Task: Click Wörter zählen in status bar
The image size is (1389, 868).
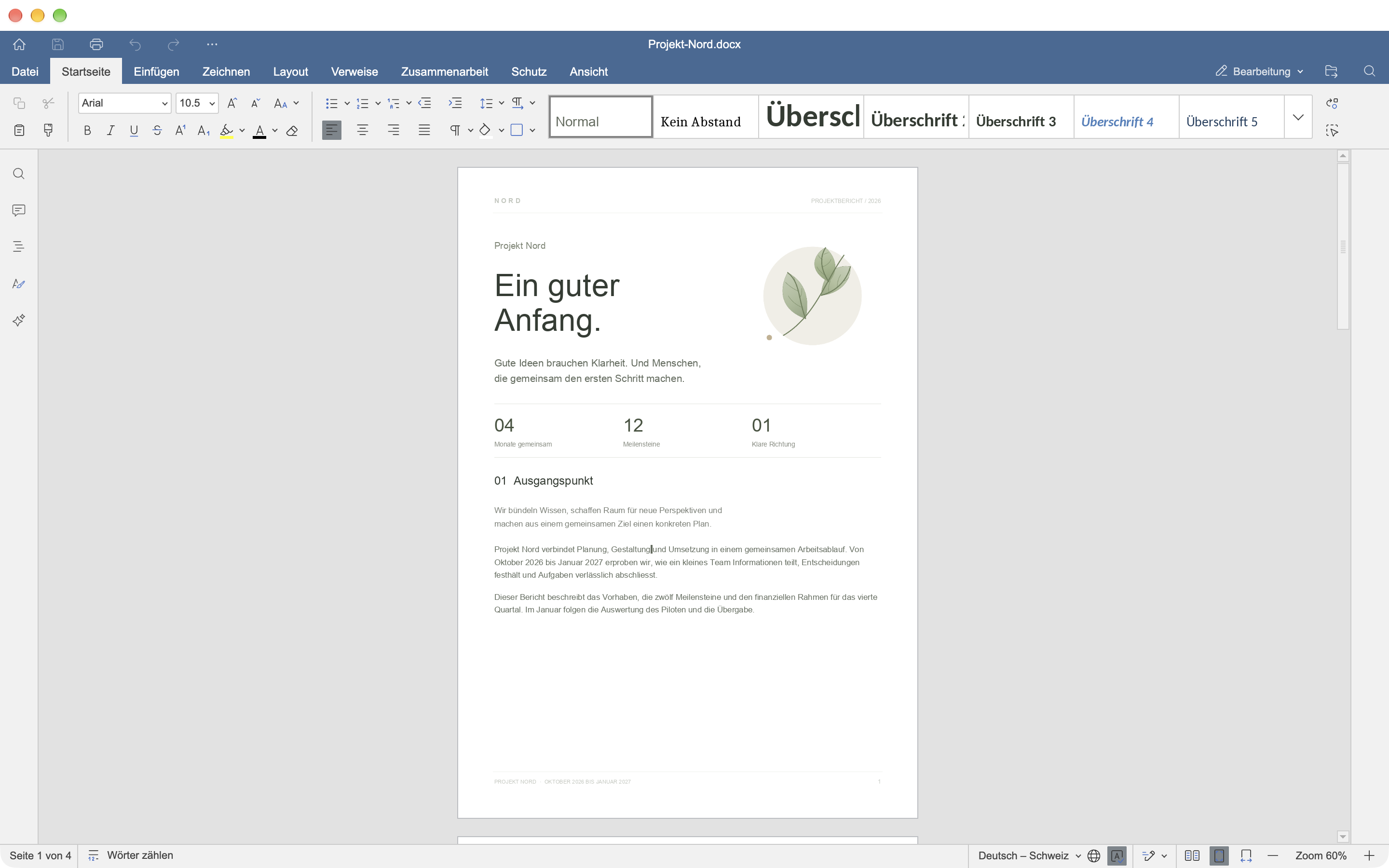Action: [130, 855]
